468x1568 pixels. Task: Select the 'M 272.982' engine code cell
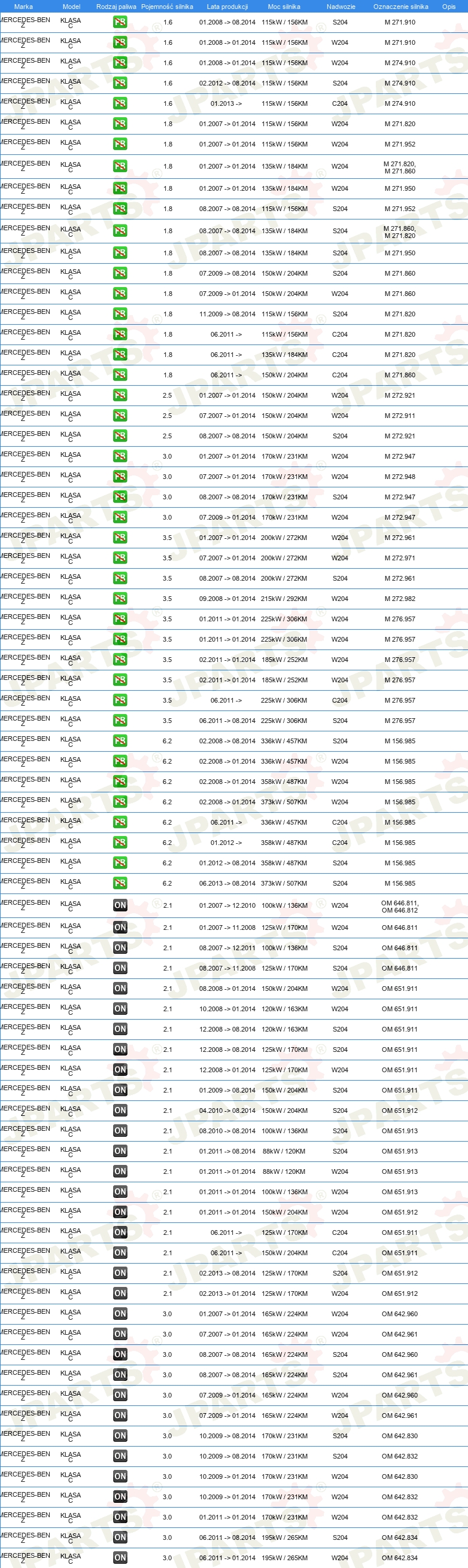(x=400, y=599)
